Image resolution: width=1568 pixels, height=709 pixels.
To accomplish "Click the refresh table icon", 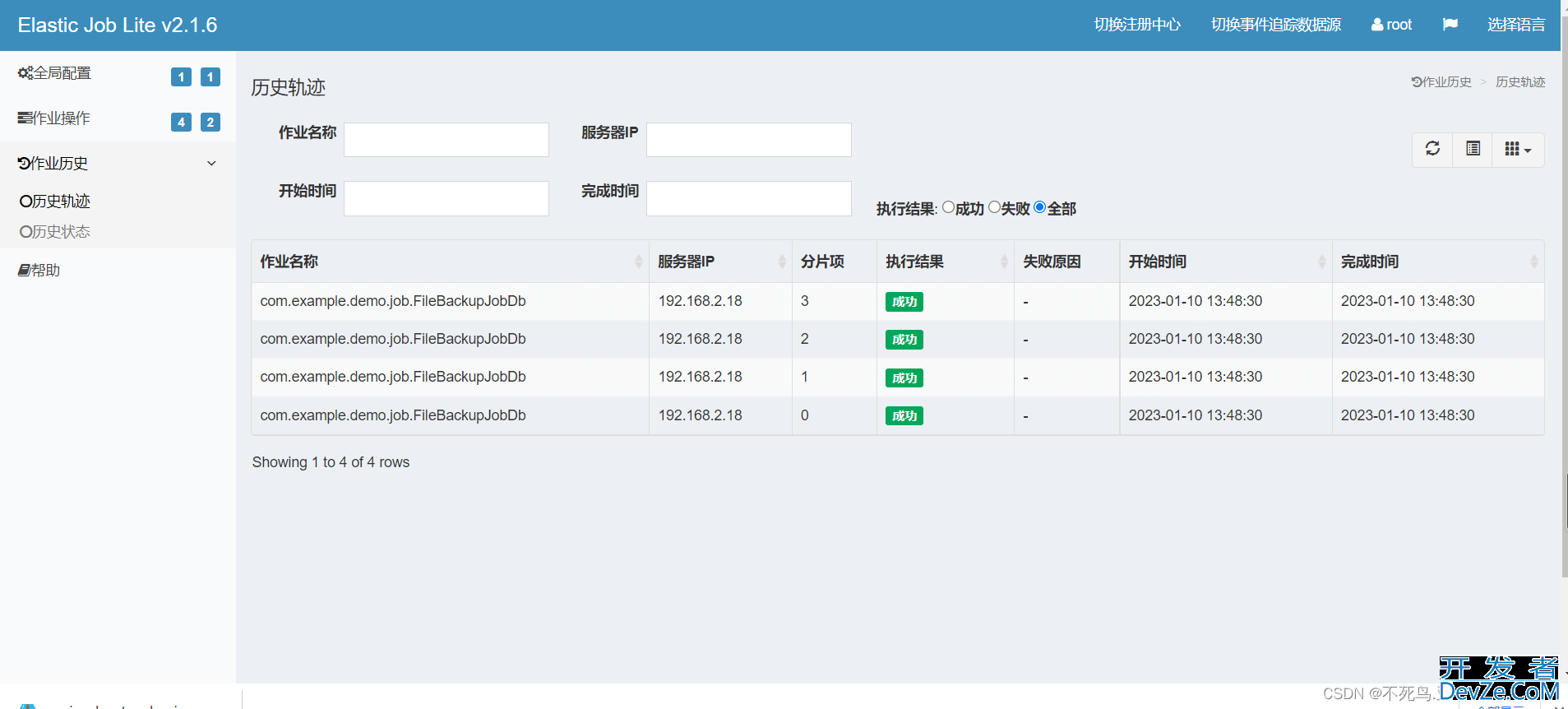I will tap(1432, 149).
